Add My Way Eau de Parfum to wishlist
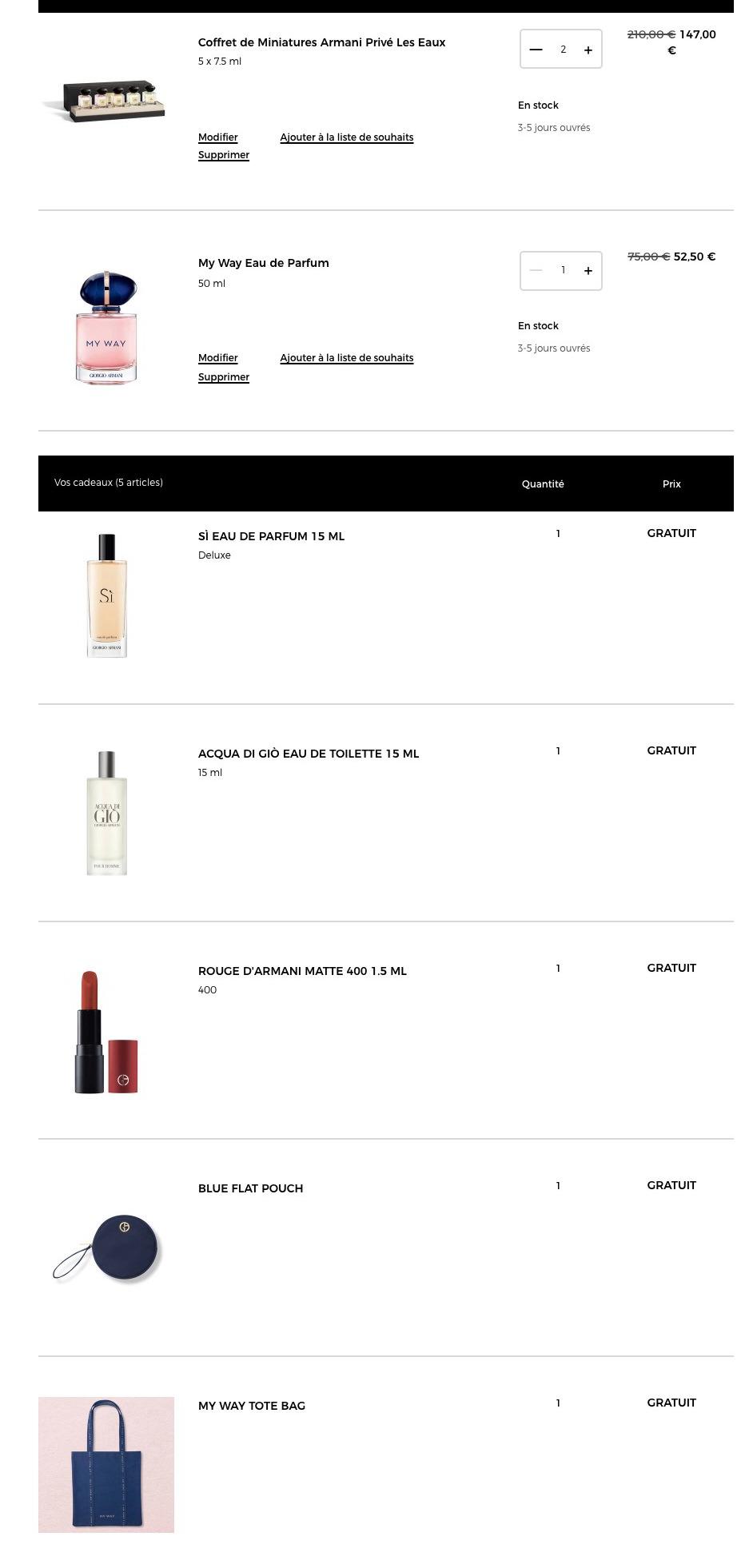 click(x=347, y=358)
